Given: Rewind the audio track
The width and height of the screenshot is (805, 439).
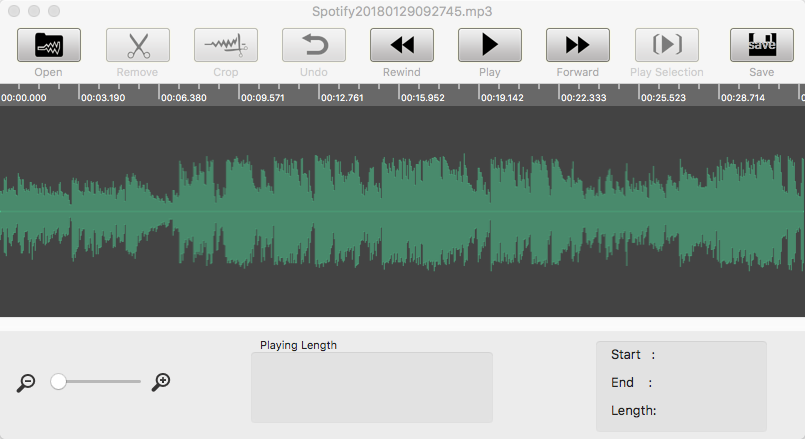Looking at the screenshot, I should pos(401,45).
